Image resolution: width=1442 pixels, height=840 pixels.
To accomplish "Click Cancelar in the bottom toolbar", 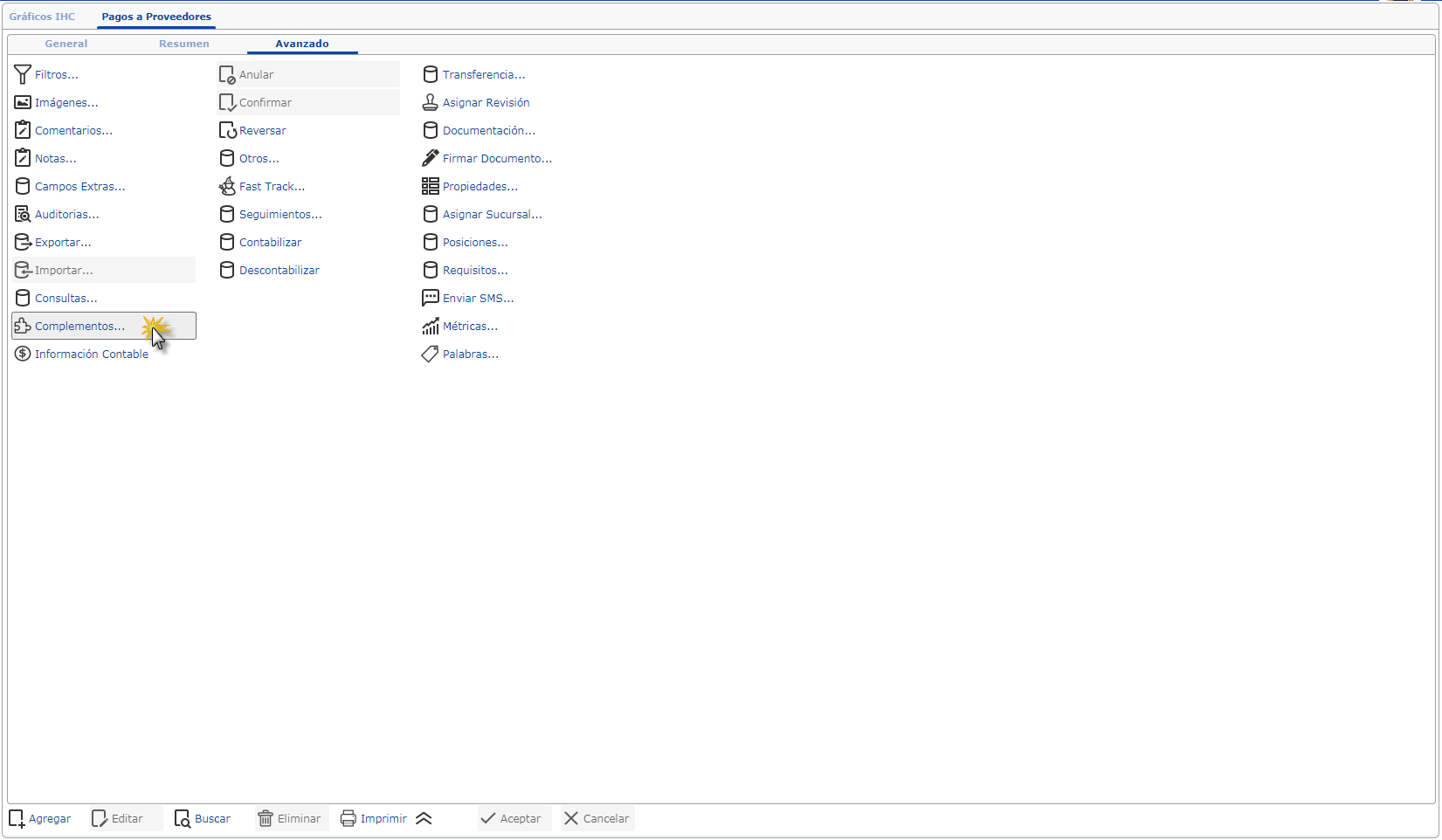I will (597, 819).
